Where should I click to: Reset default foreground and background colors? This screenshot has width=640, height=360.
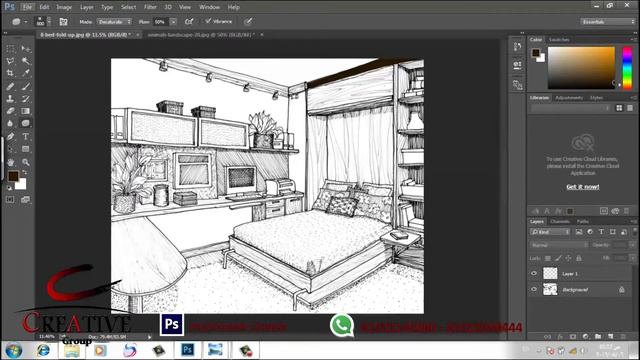pos(9,188)
